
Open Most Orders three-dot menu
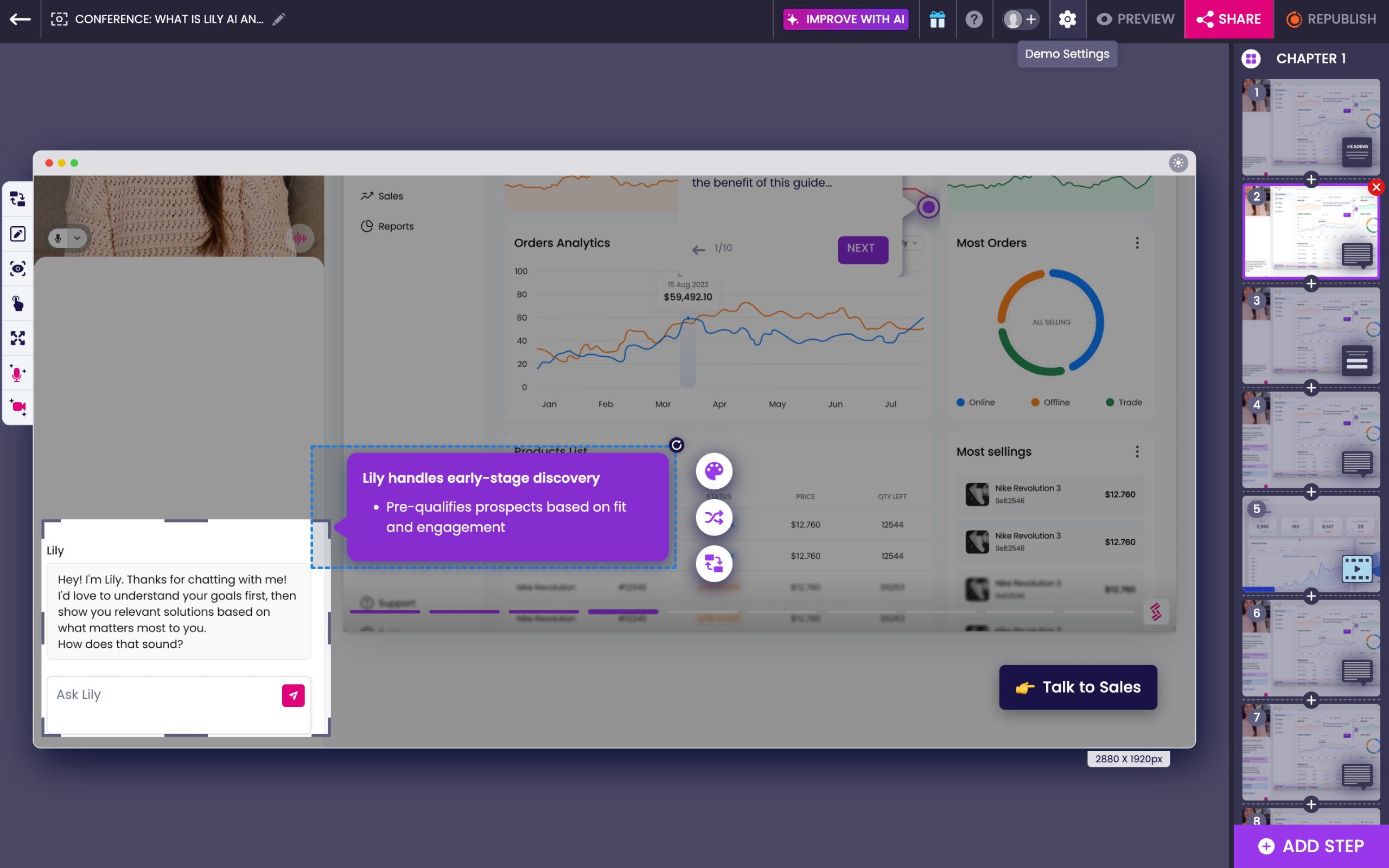(x=1137, y=243)
